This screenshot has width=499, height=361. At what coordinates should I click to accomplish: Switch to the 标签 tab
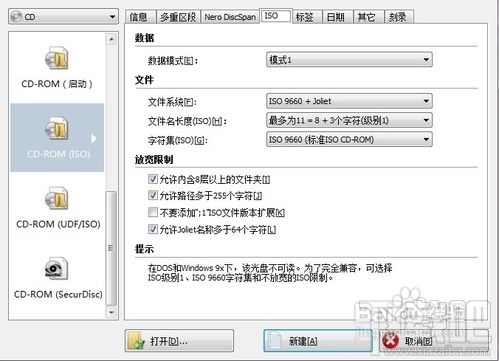(x=307, y=17)
